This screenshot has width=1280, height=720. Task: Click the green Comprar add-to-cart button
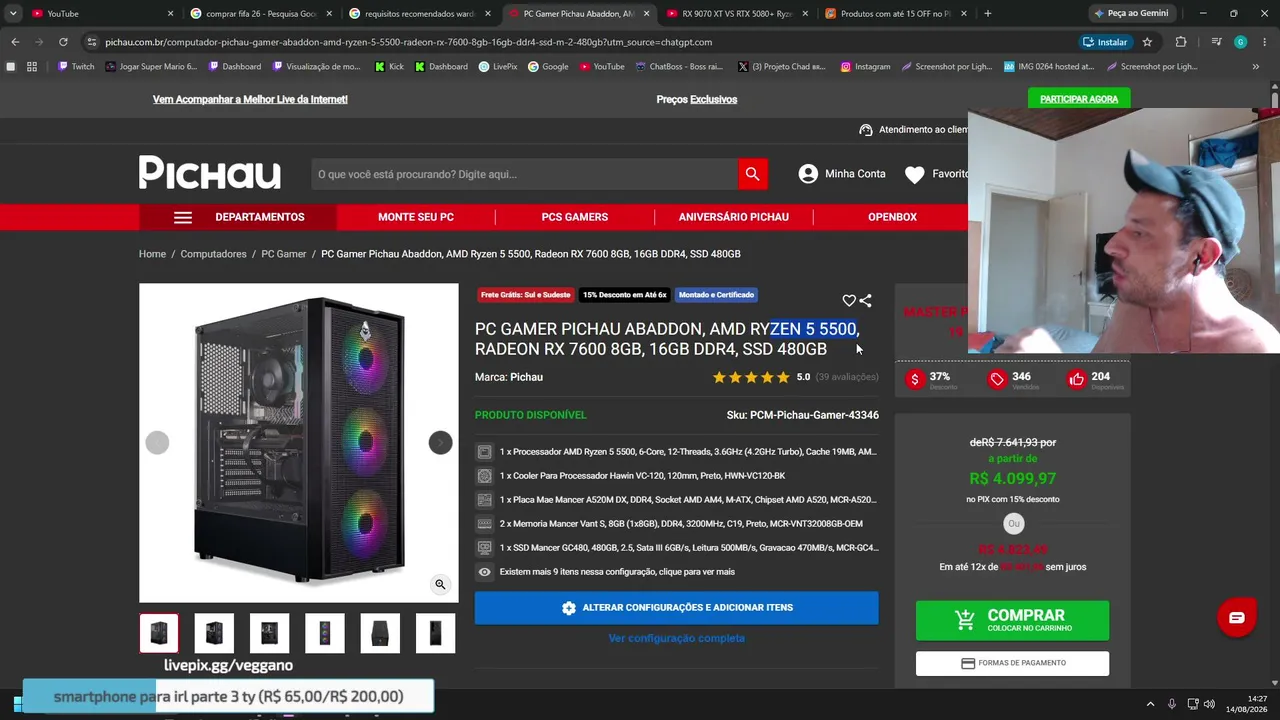1012,620
